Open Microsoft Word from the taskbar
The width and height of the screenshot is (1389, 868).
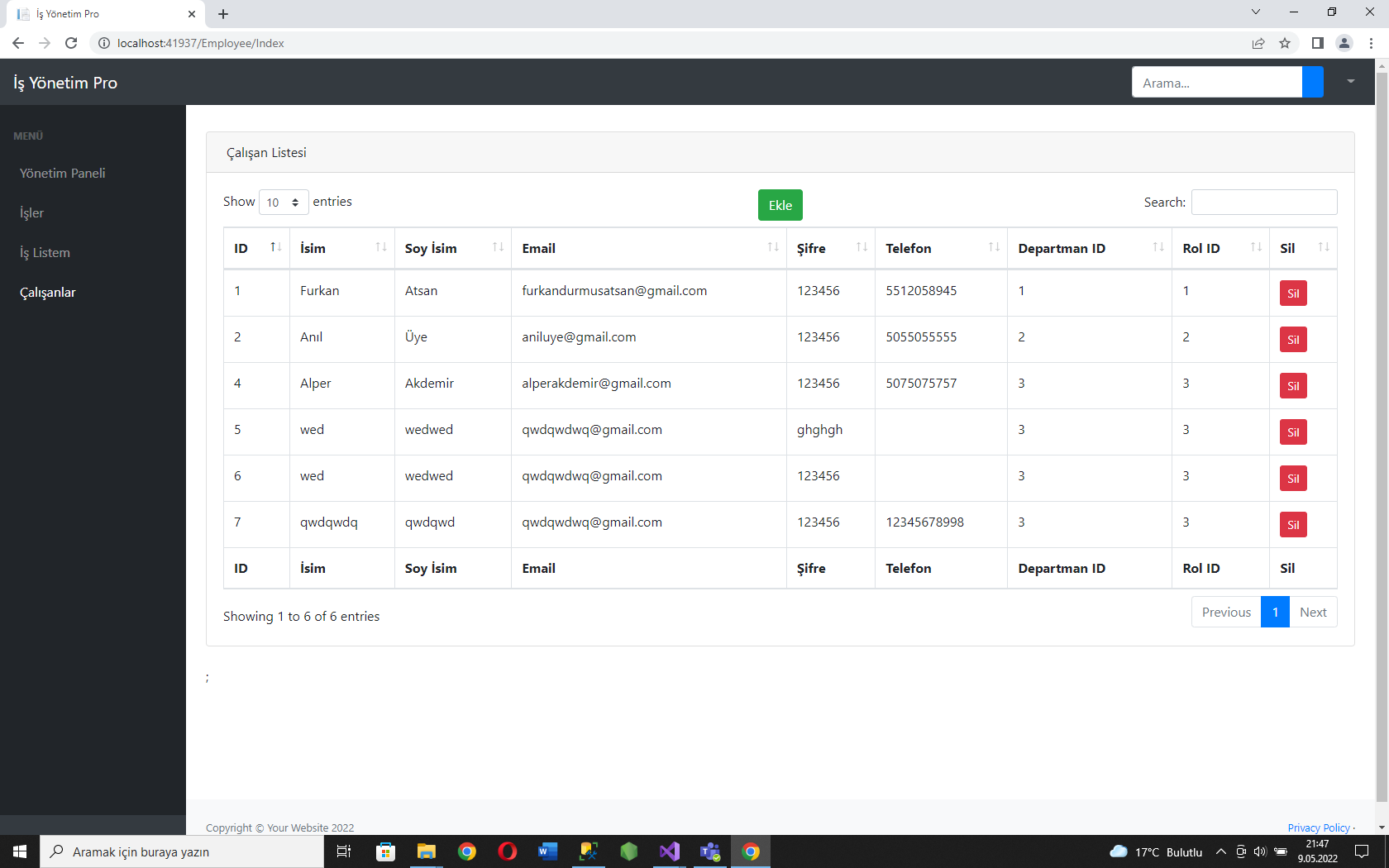pyautogui.click(x=547, y=851)
